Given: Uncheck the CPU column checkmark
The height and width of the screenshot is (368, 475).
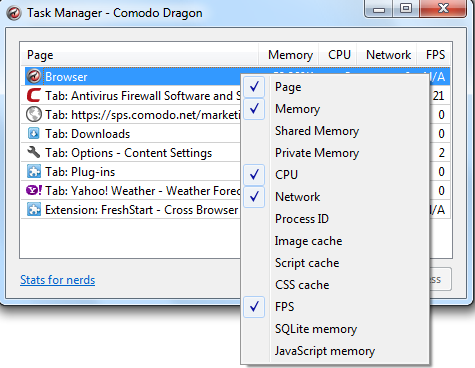Looking at the screenshot, I should click(254, 175).
